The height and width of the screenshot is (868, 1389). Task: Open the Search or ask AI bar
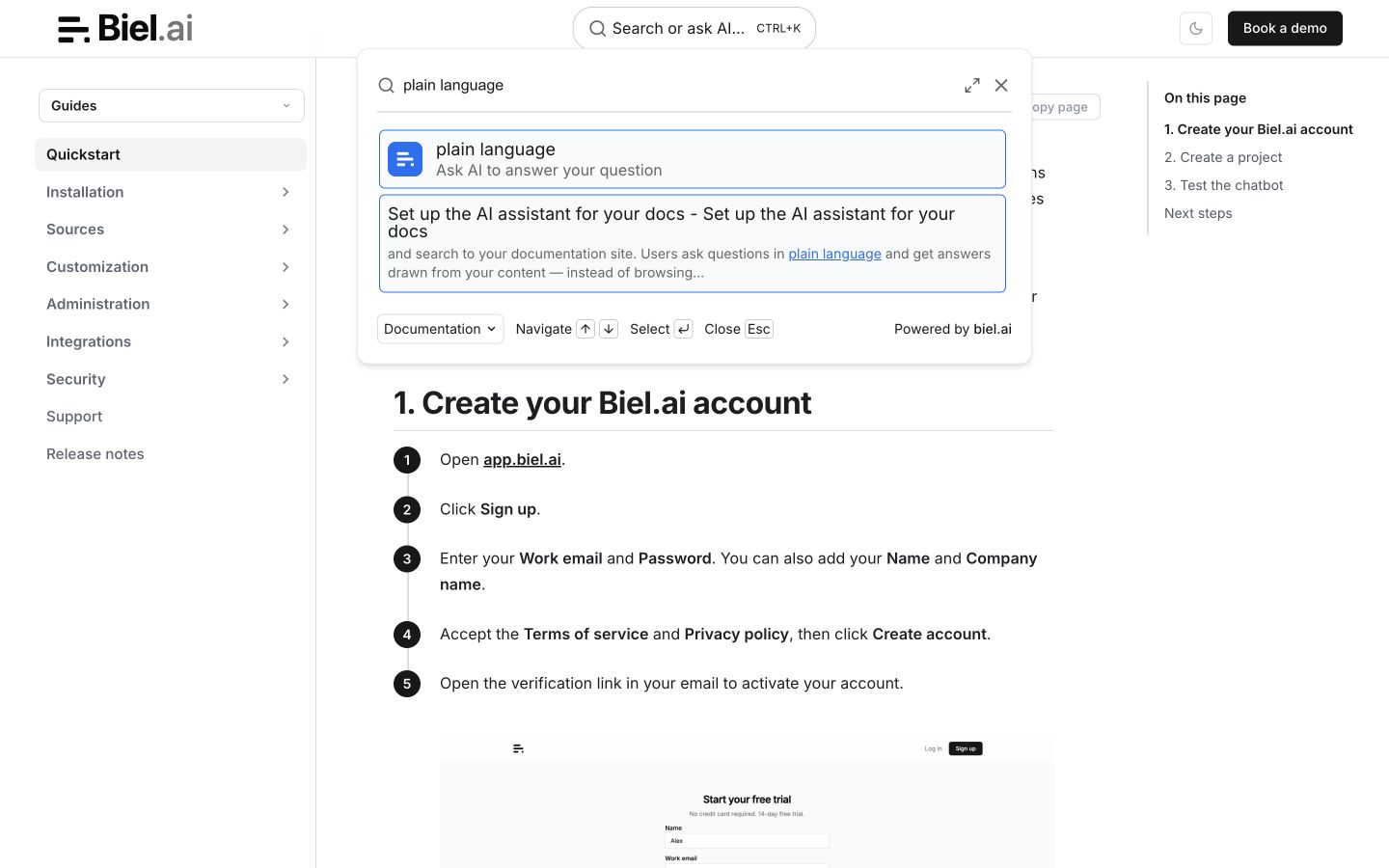pos(694,28)
